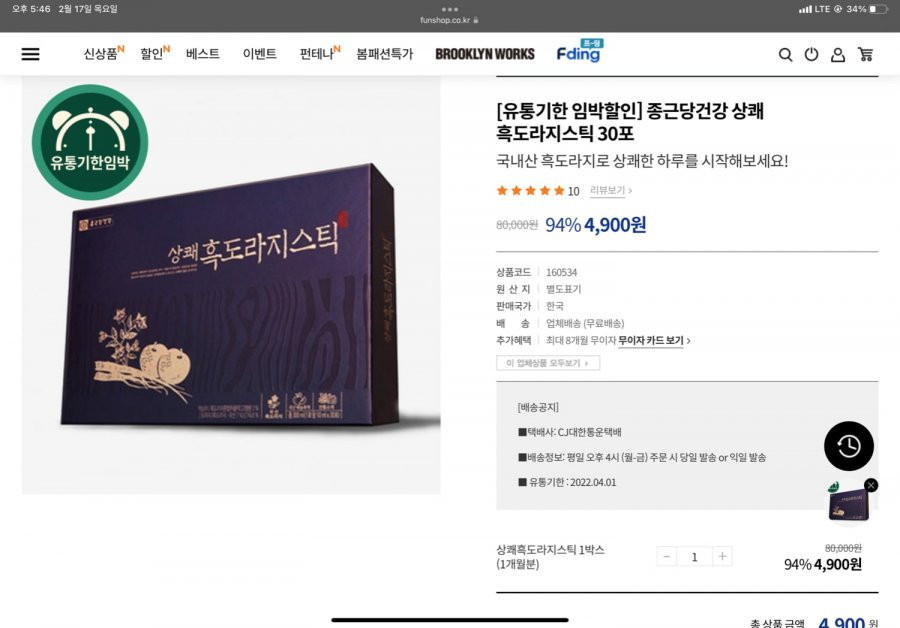Open the 봄패션특가 menu link
900x628 pixels.
(385, 54)
